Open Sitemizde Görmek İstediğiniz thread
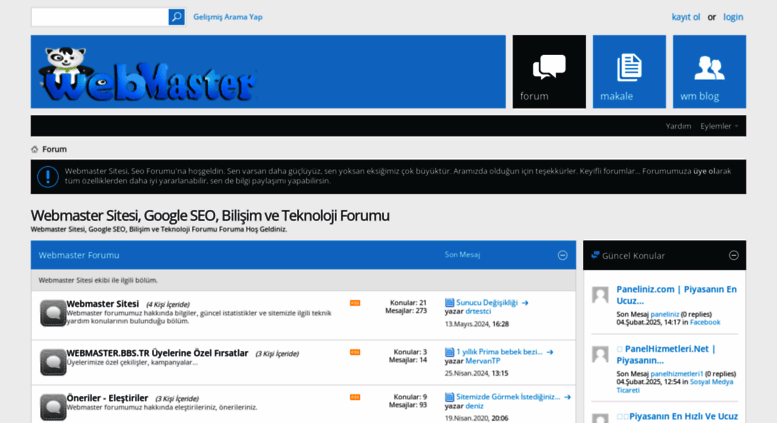This screenshot has height=423, width=777. click(508, 397)
